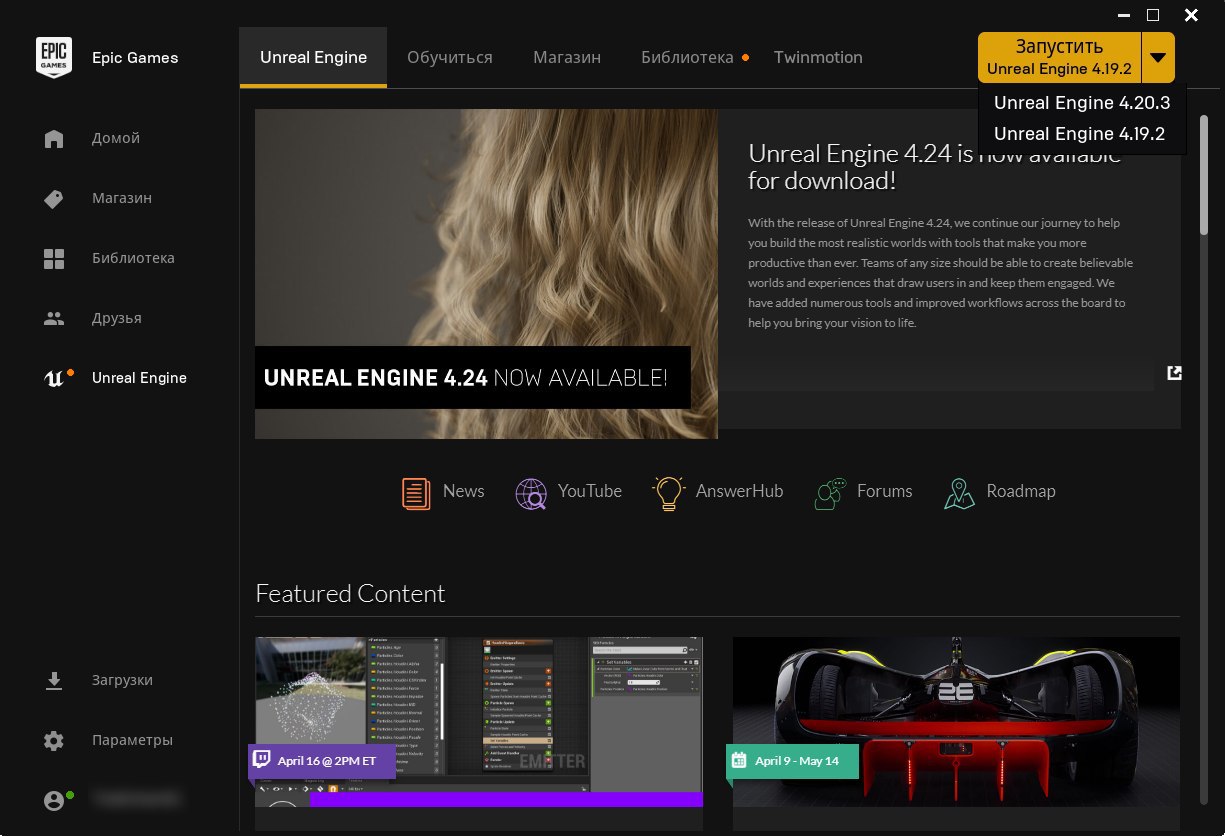1225x836 pixels.
Task: Click the Unreal Engine logo icon in sidebar
Action: (x=54, y=378)
